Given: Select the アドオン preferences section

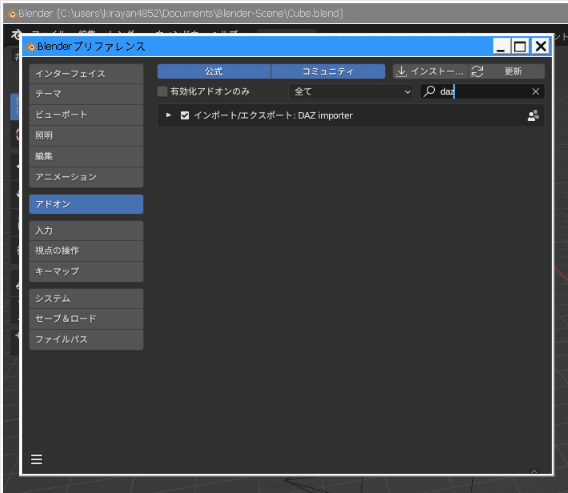Looking at the screenshot, I should (x=86, y=204).
